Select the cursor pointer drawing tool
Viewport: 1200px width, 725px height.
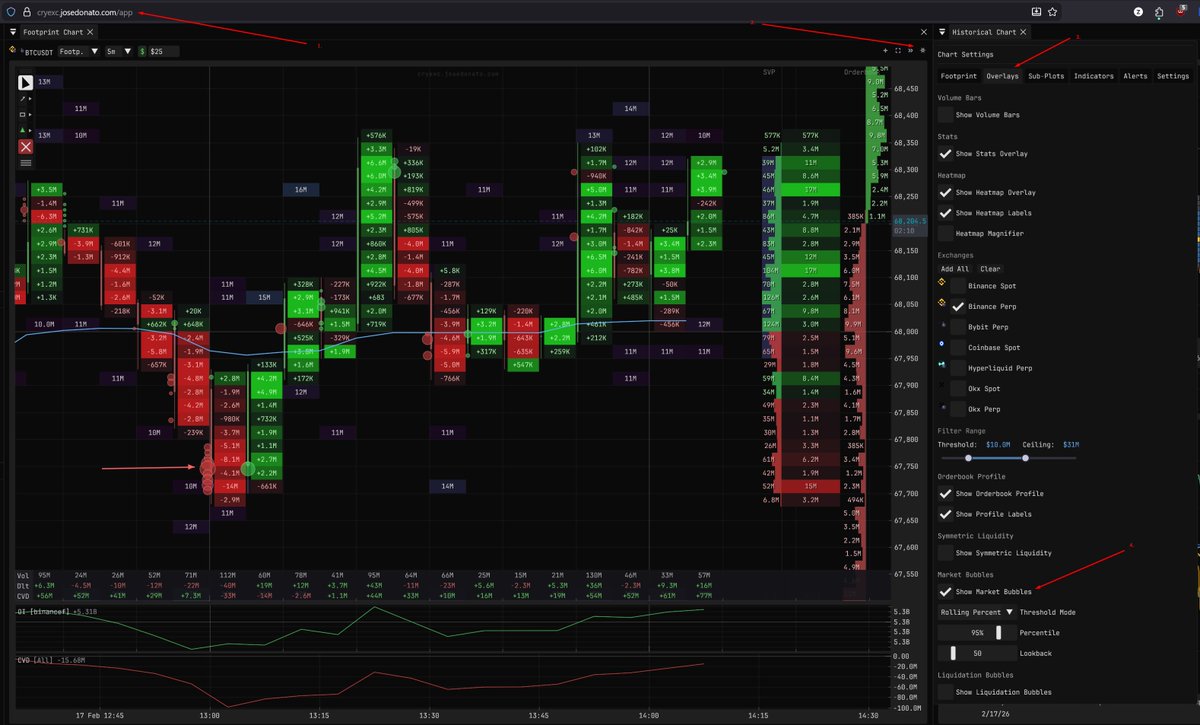click(26, 82)
